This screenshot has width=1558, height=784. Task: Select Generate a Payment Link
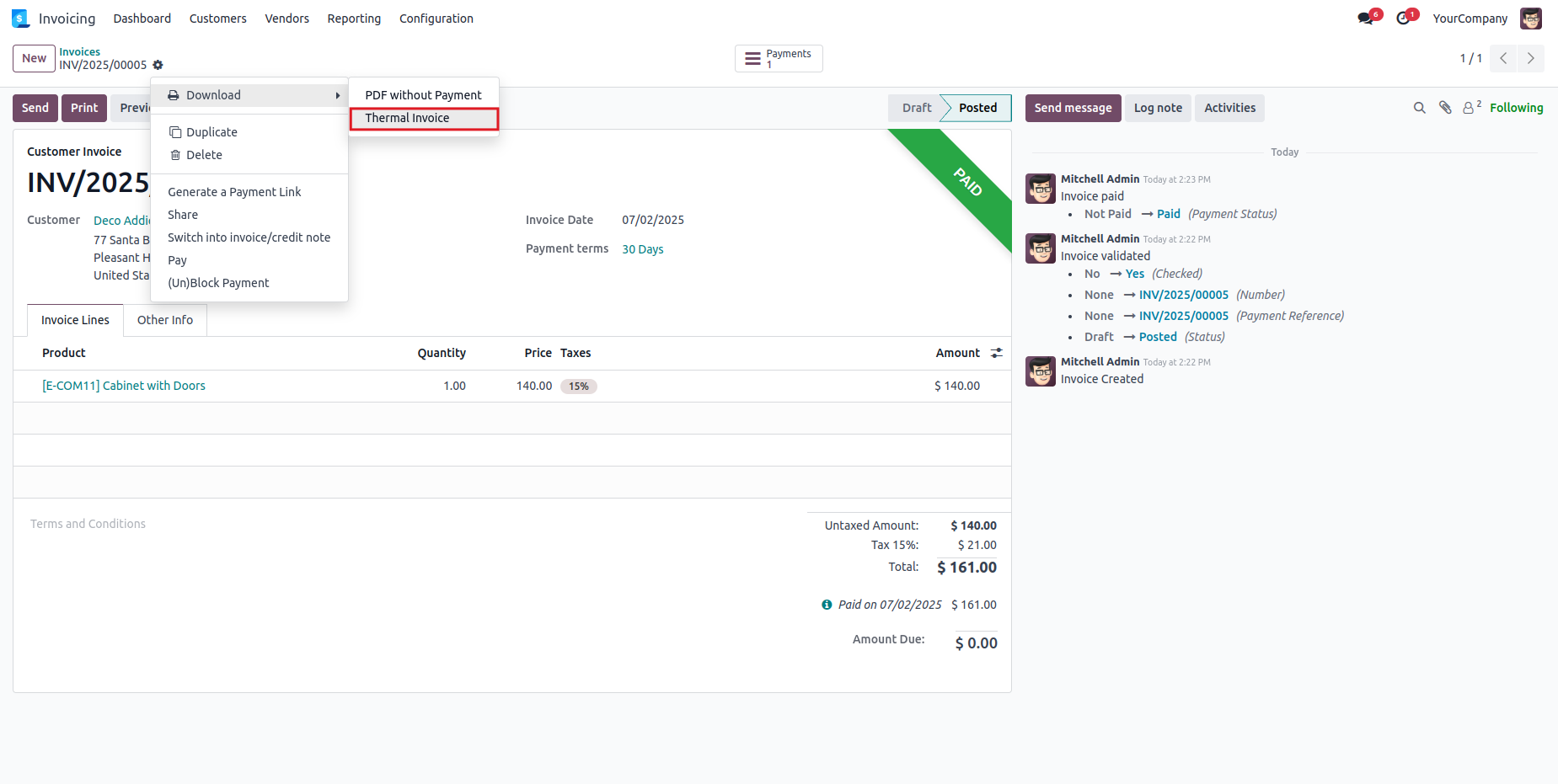pos(249,192)
